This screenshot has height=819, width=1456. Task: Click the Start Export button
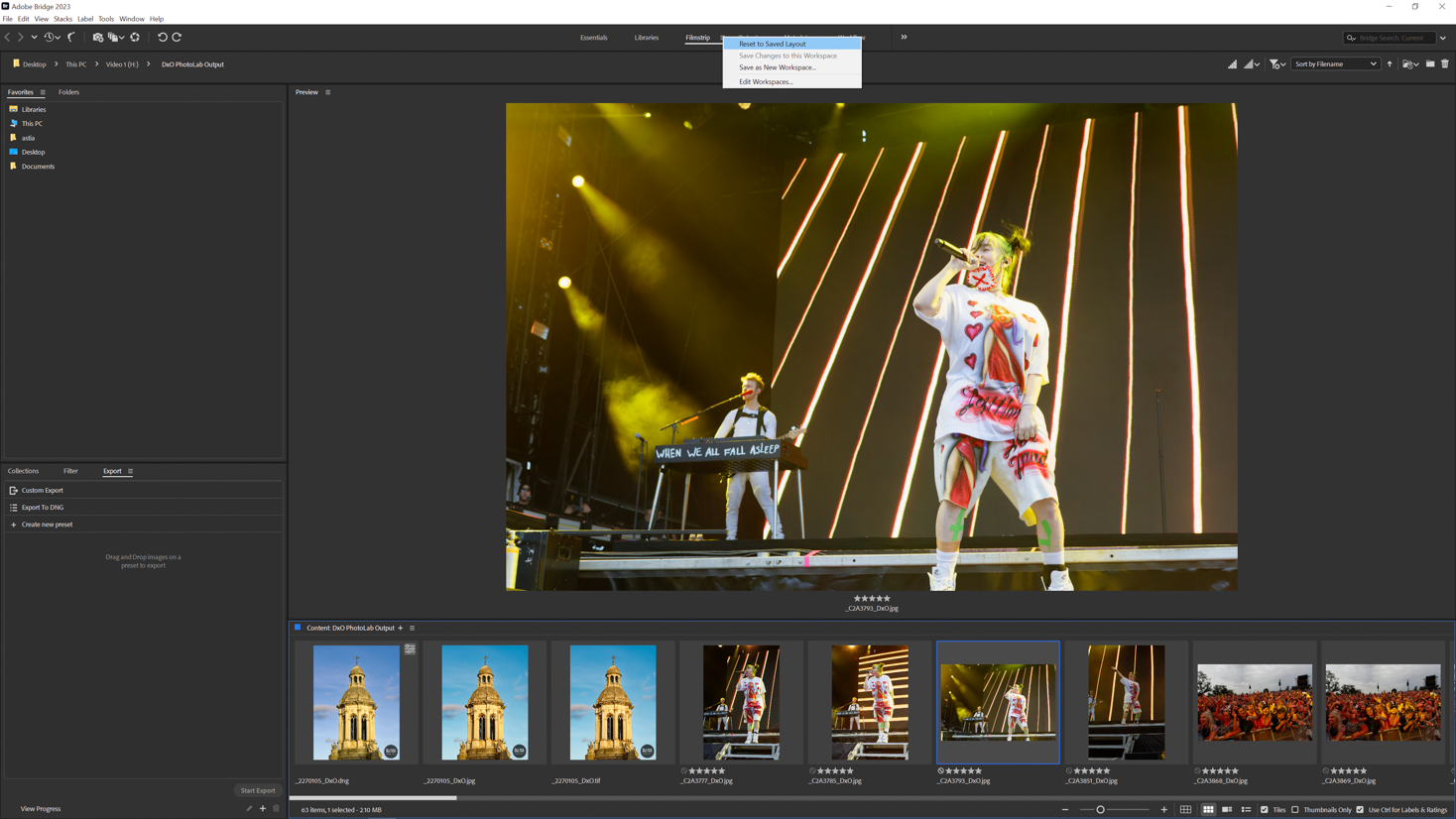[258, 790]
